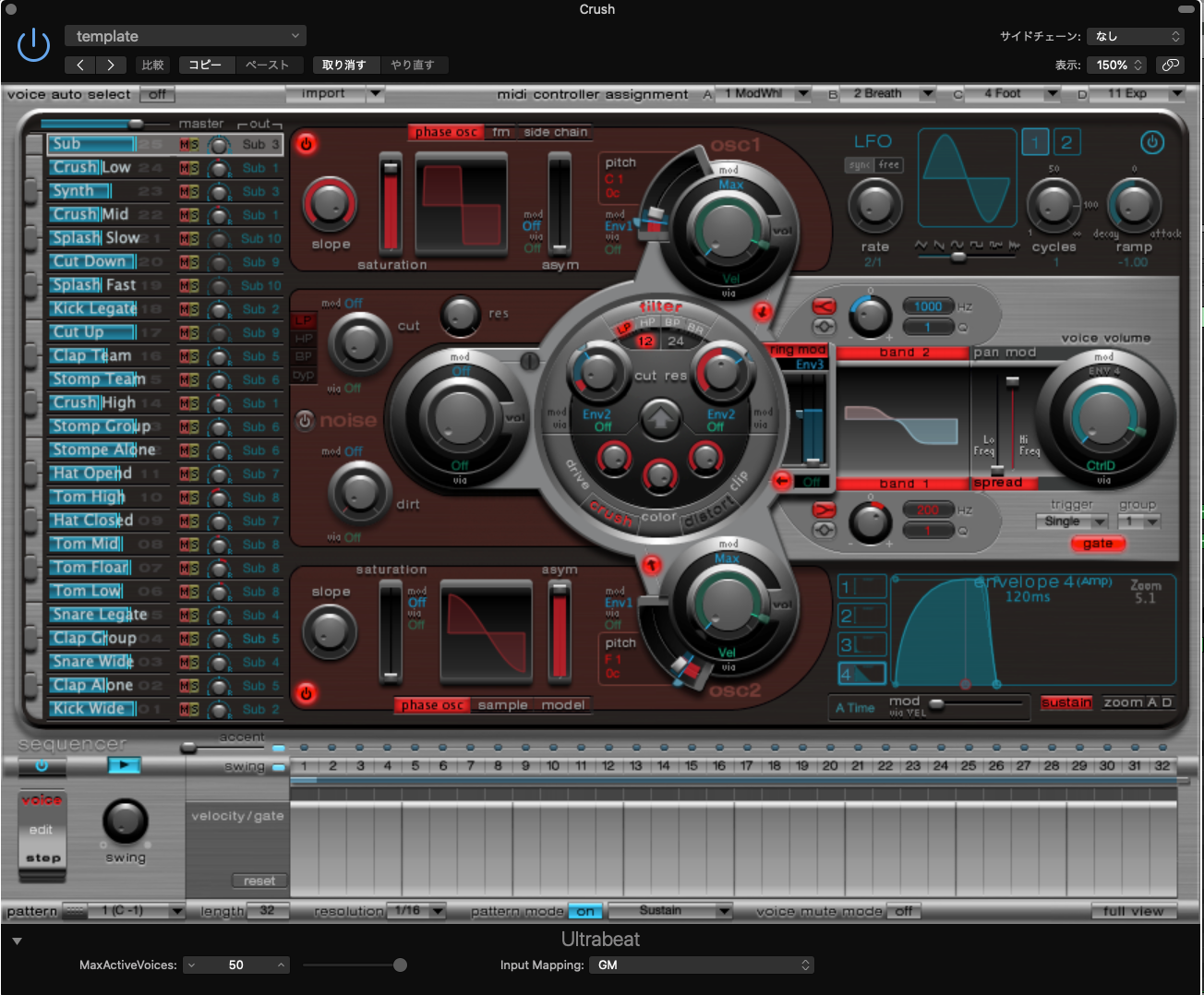Adjust the accent slider

click(x=188, y=747)
